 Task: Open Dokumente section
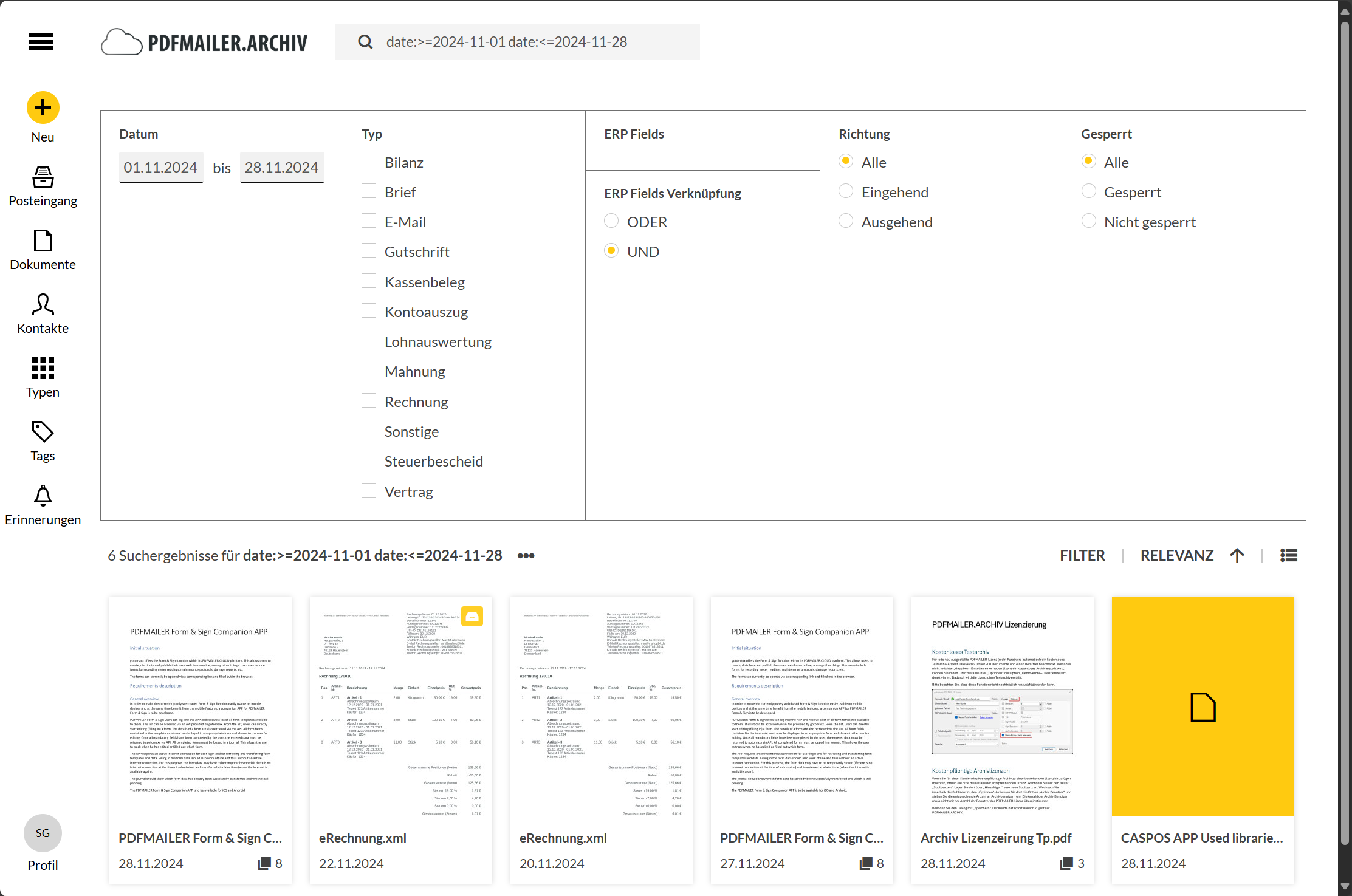click(43, 250)
